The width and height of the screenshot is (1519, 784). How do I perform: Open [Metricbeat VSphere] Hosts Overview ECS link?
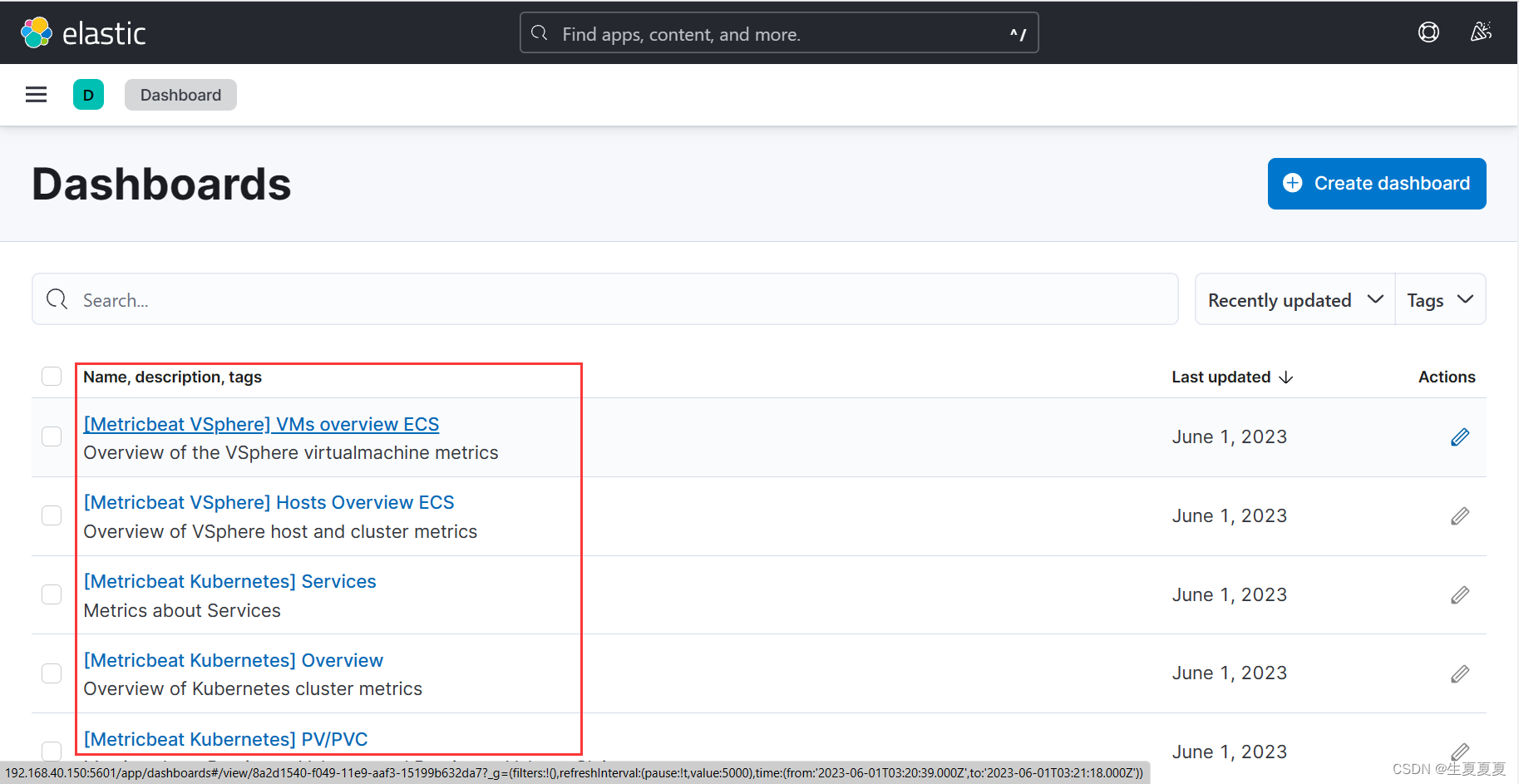tap(269, 502)
